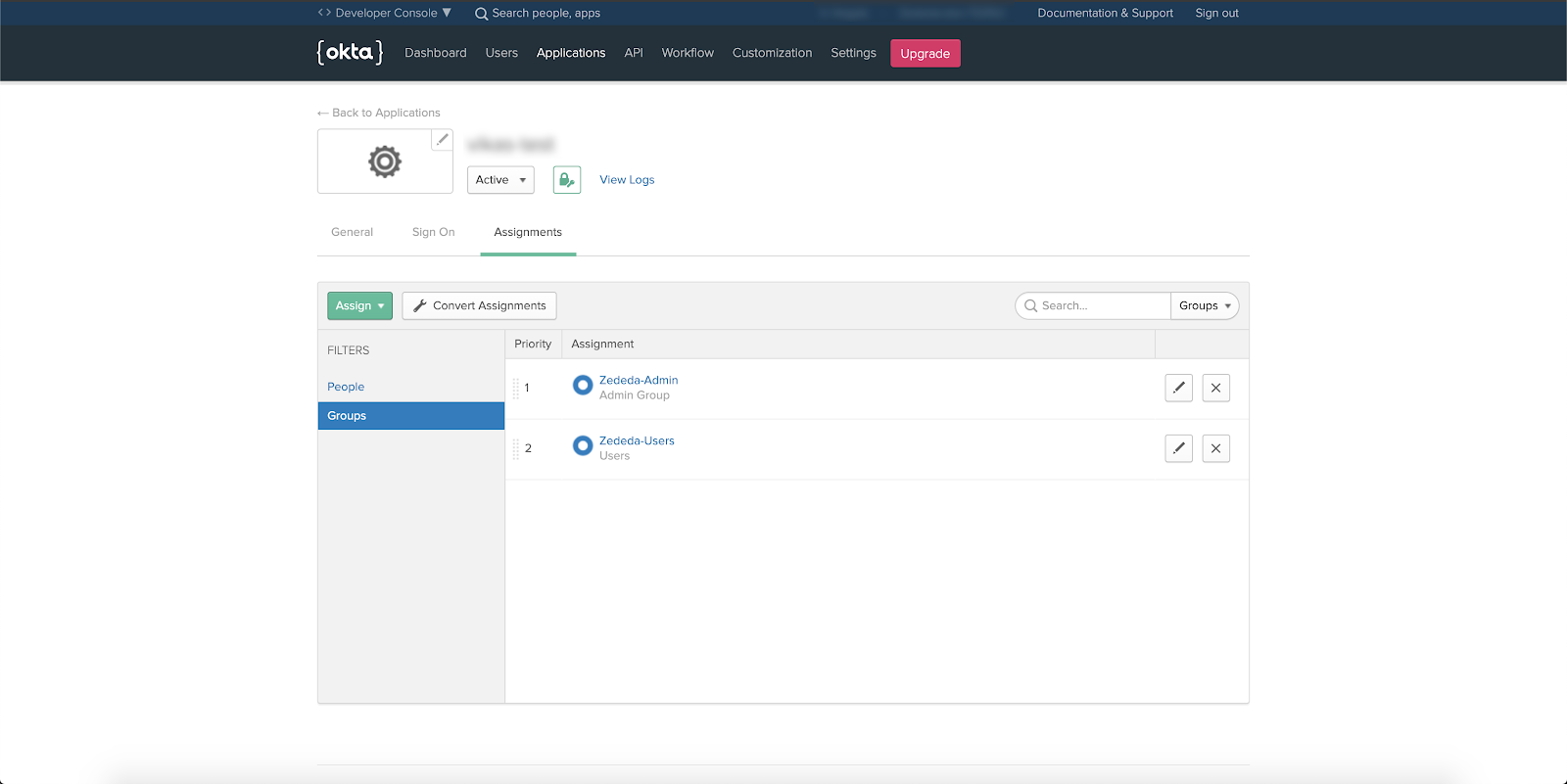Viewport: 1567px width, 784px height.
Task: Click the Upgrade button
Action: [926, 54]
